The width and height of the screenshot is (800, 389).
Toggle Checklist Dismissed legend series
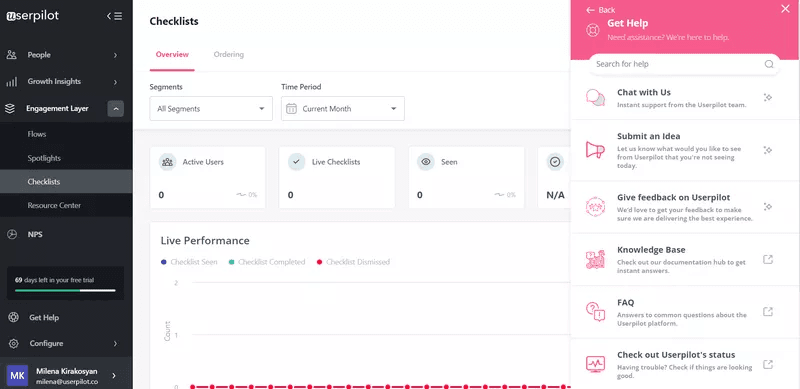point(353,262)
